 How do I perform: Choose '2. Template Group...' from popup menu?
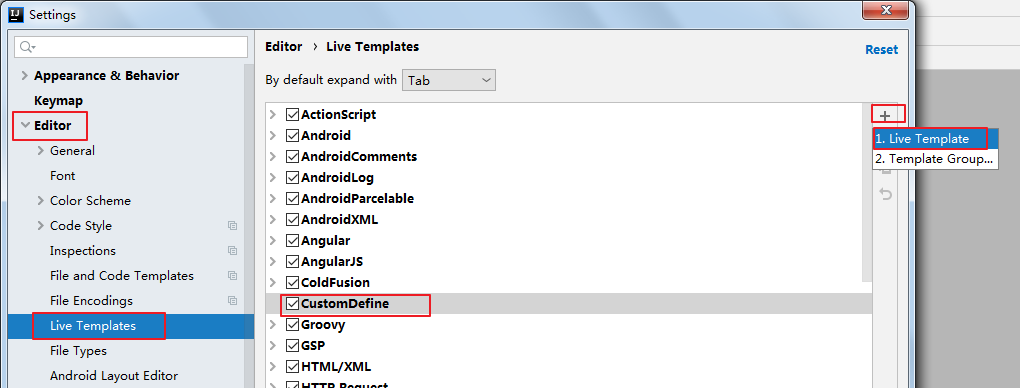(935, 159)
